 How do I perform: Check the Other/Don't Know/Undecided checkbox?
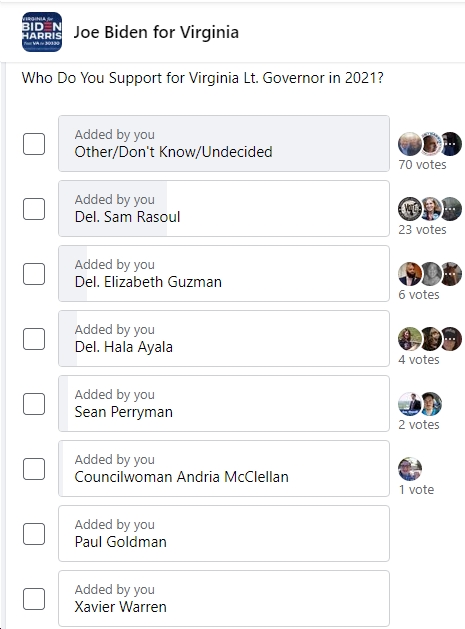click(x=34, y=144)
